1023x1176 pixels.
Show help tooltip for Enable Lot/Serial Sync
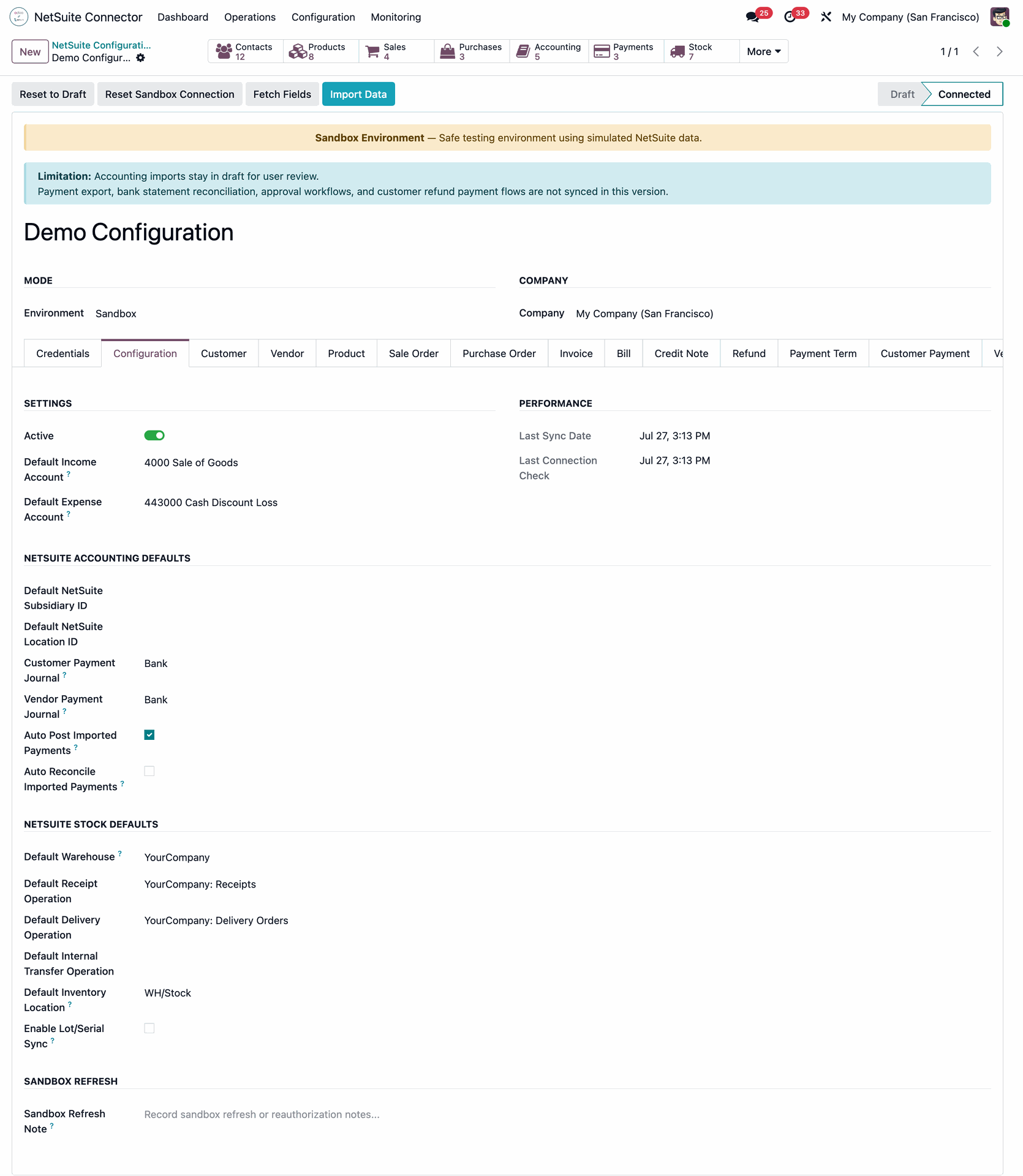tap(53, 1041)
